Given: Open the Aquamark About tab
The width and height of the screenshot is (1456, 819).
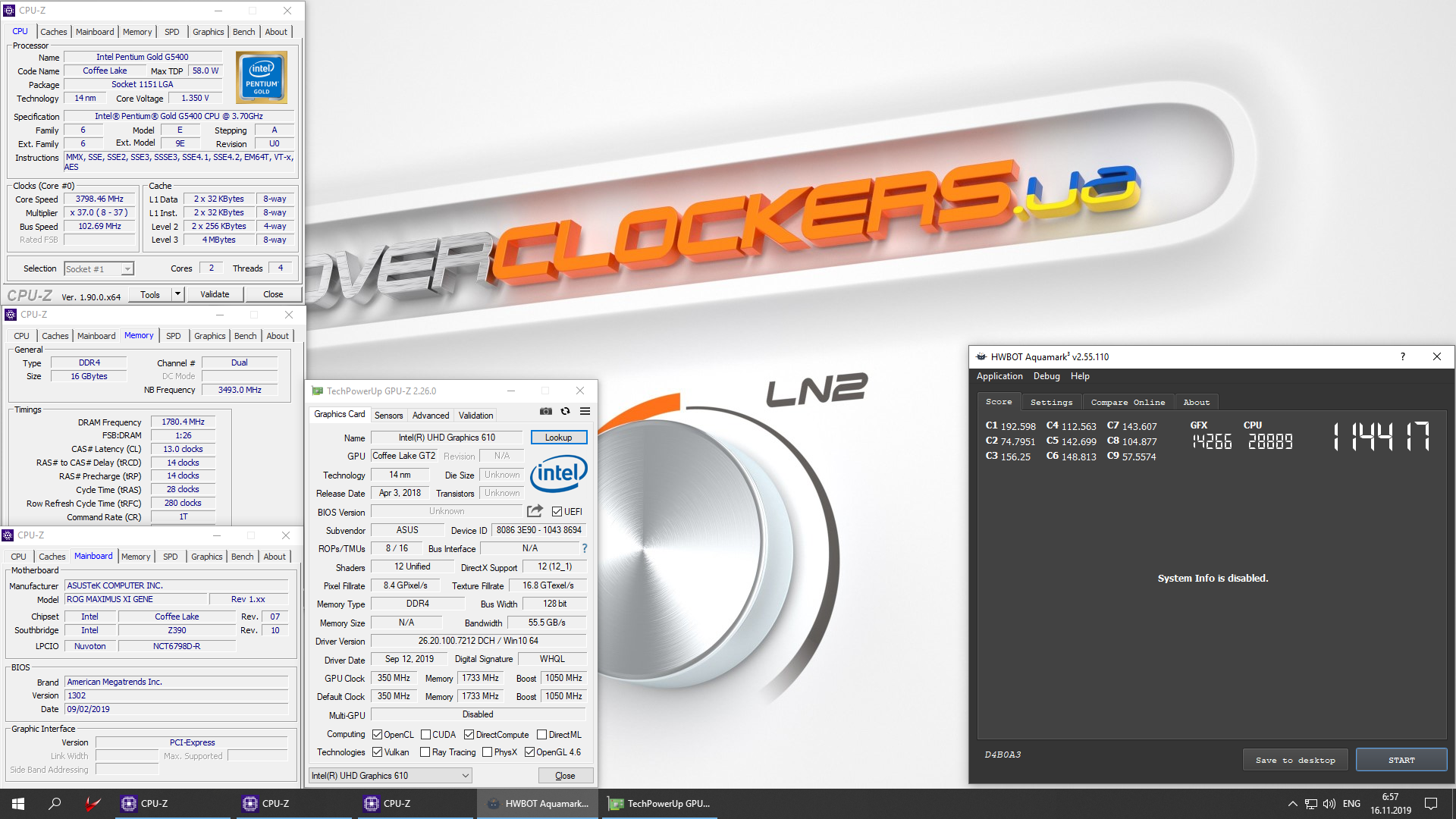Looking at the screenshot, I should (1196, 403).
